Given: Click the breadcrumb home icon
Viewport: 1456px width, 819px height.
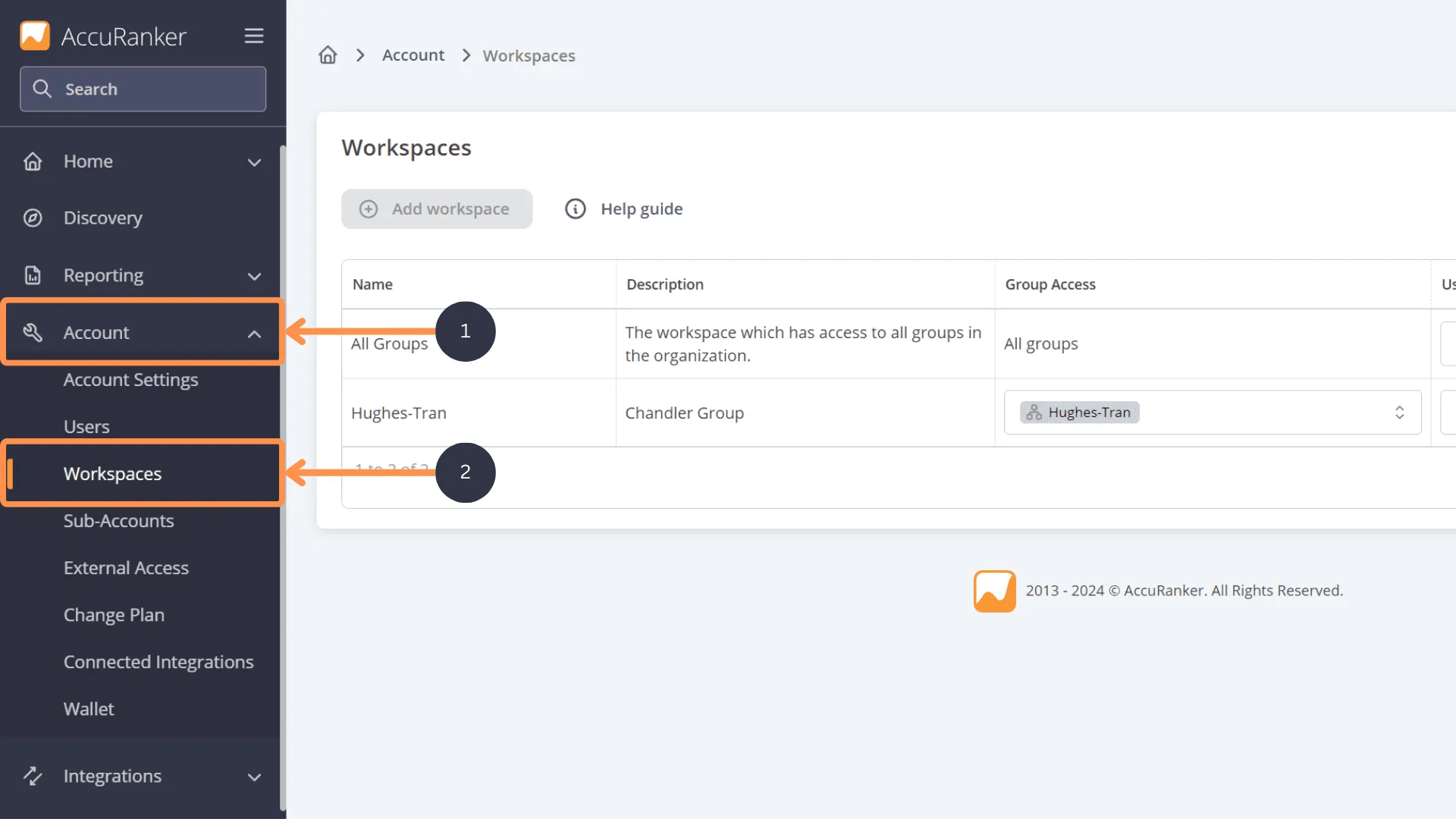Looking at the screenshot, I should 327,55.
